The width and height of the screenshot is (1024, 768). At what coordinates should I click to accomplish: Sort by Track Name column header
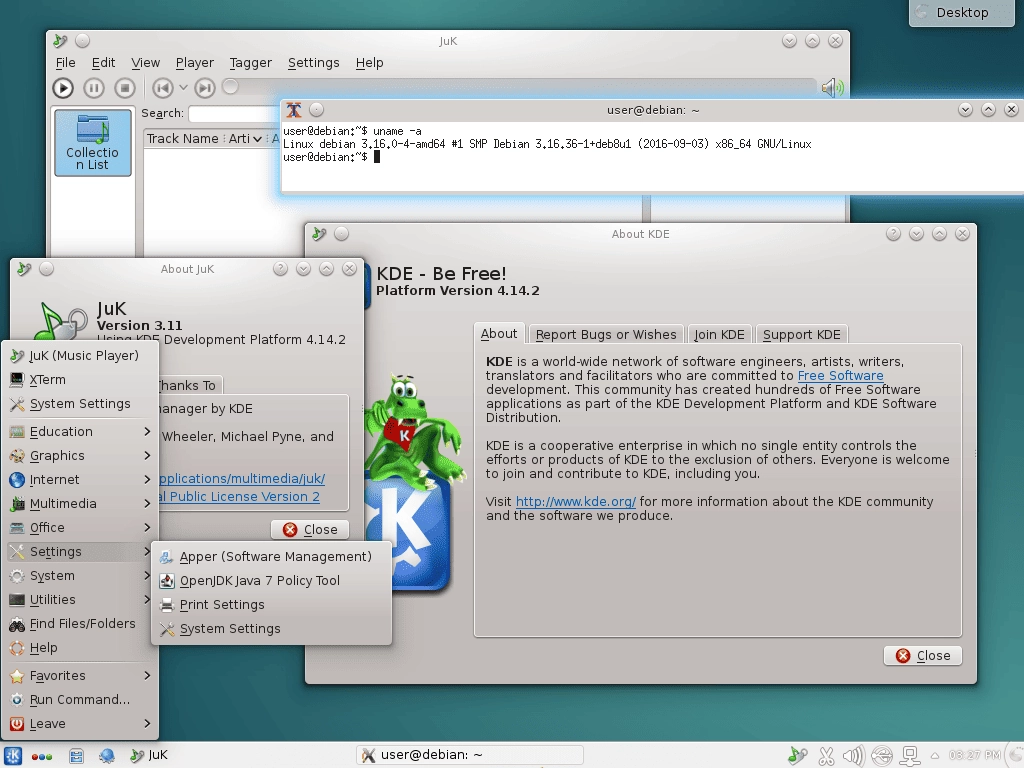182,138
